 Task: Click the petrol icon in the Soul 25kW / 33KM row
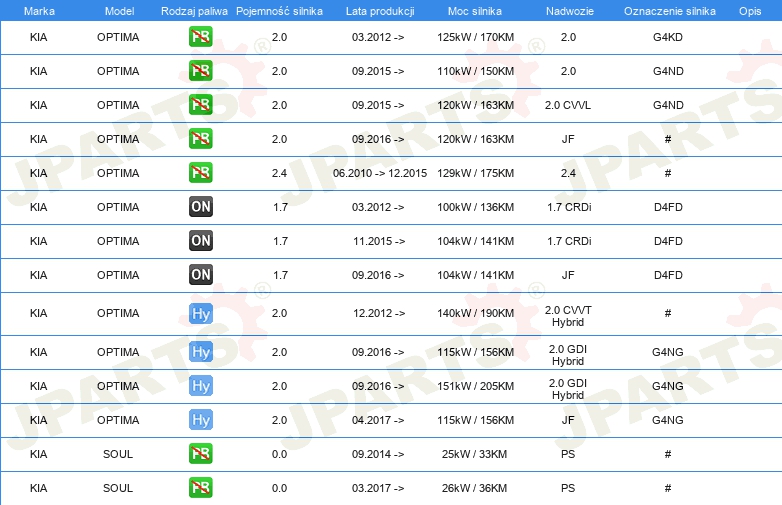[200, 454]
